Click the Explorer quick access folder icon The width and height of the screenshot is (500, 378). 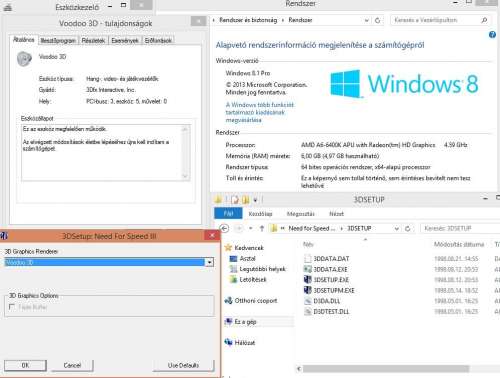tap(218, 200)
